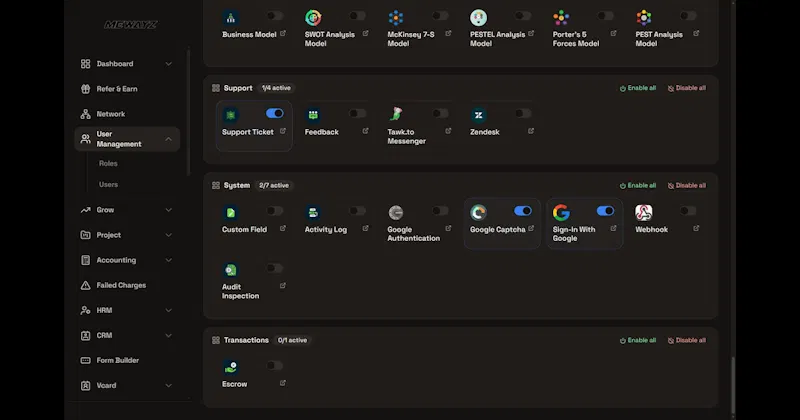Click the McKinsey 7-S Model icon
The width and height of the screenshot is (800, 420).
tap(396, 18)
